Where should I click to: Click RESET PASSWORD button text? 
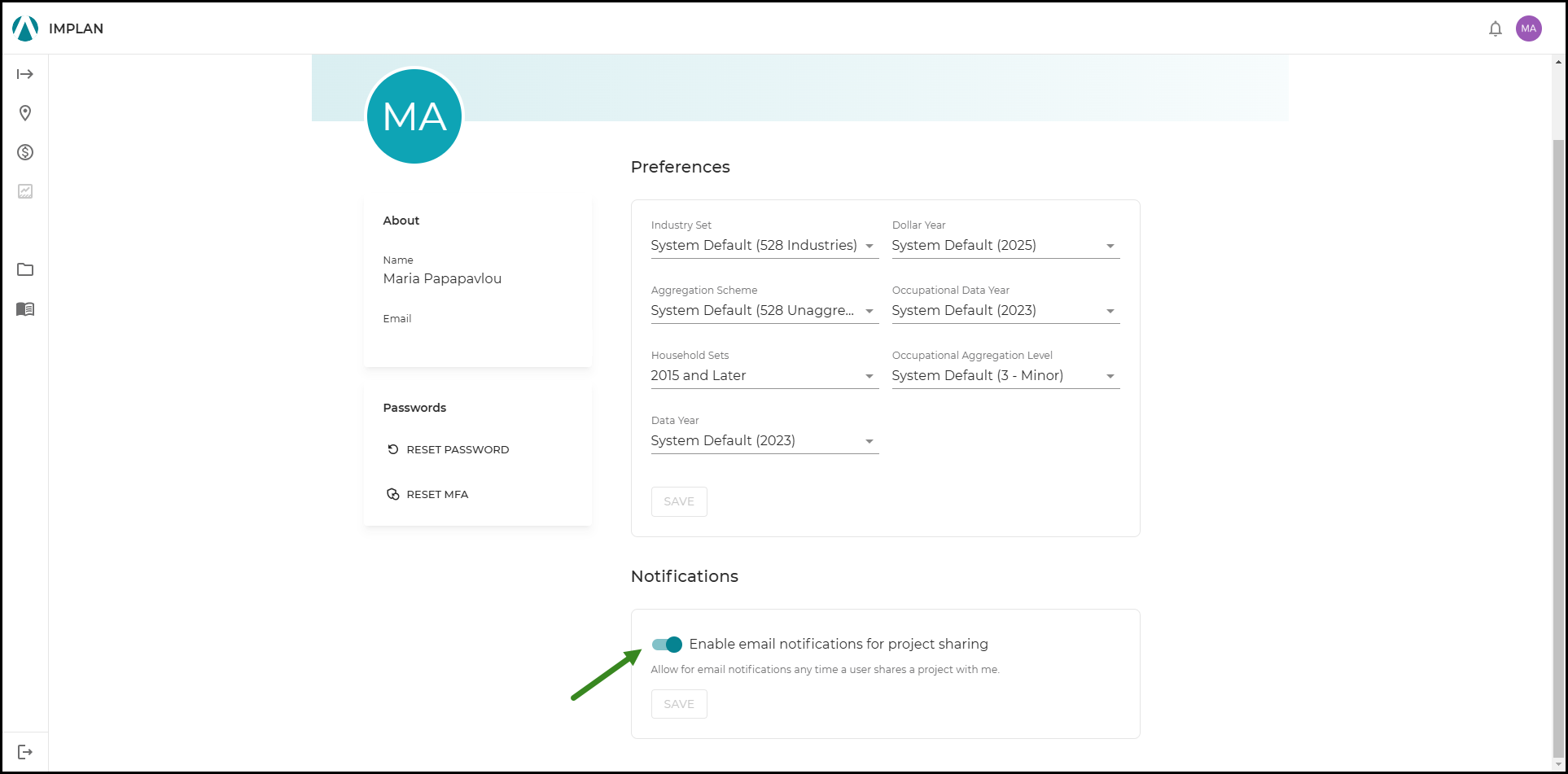coord(458,449)
